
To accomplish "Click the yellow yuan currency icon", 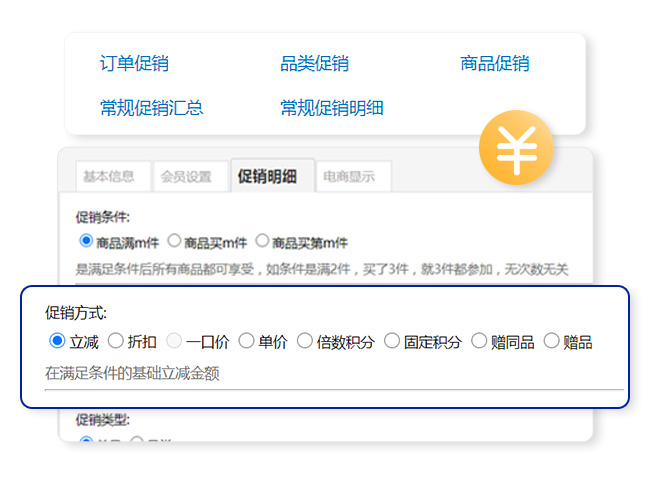I will pos(516,149).
